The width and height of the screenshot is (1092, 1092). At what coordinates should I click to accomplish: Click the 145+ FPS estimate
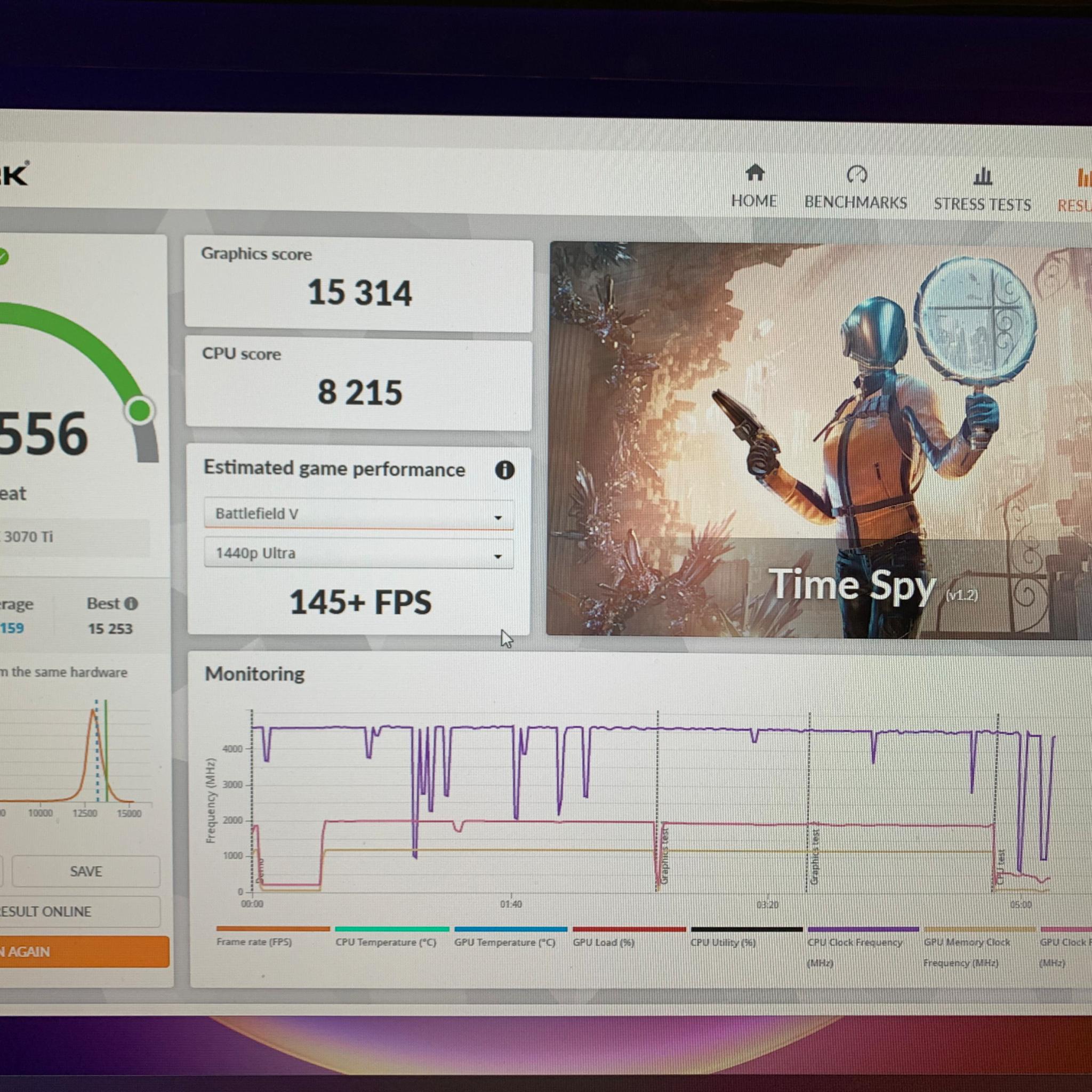click(x=360, y=602)
